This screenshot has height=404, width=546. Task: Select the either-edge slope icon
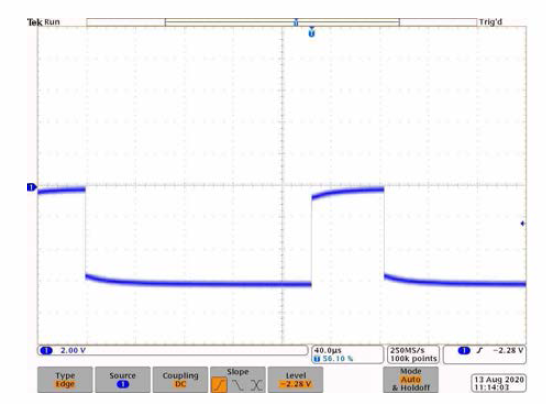[x=256, y=385]
